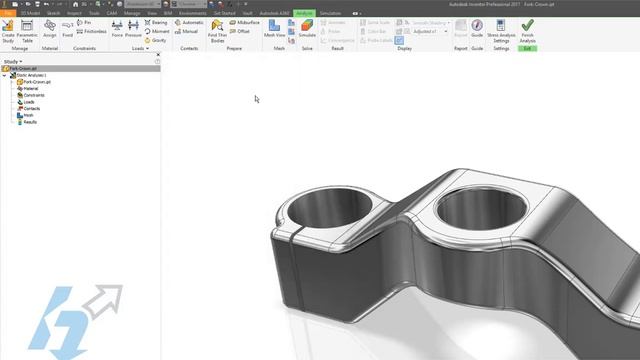Click the top small icon in the Mesh panel

[x=291, y=22]
